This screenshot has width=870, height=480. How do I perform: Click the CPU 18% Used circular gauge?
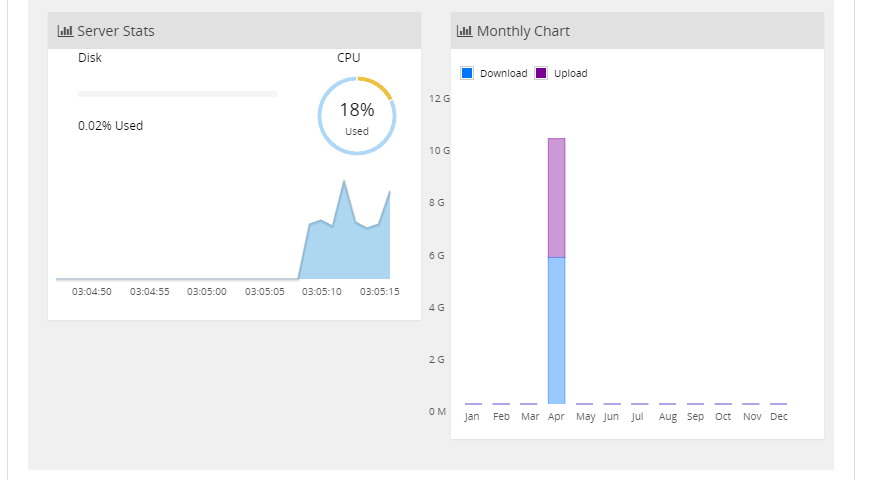pyautogui.click(x=357, y=116)
